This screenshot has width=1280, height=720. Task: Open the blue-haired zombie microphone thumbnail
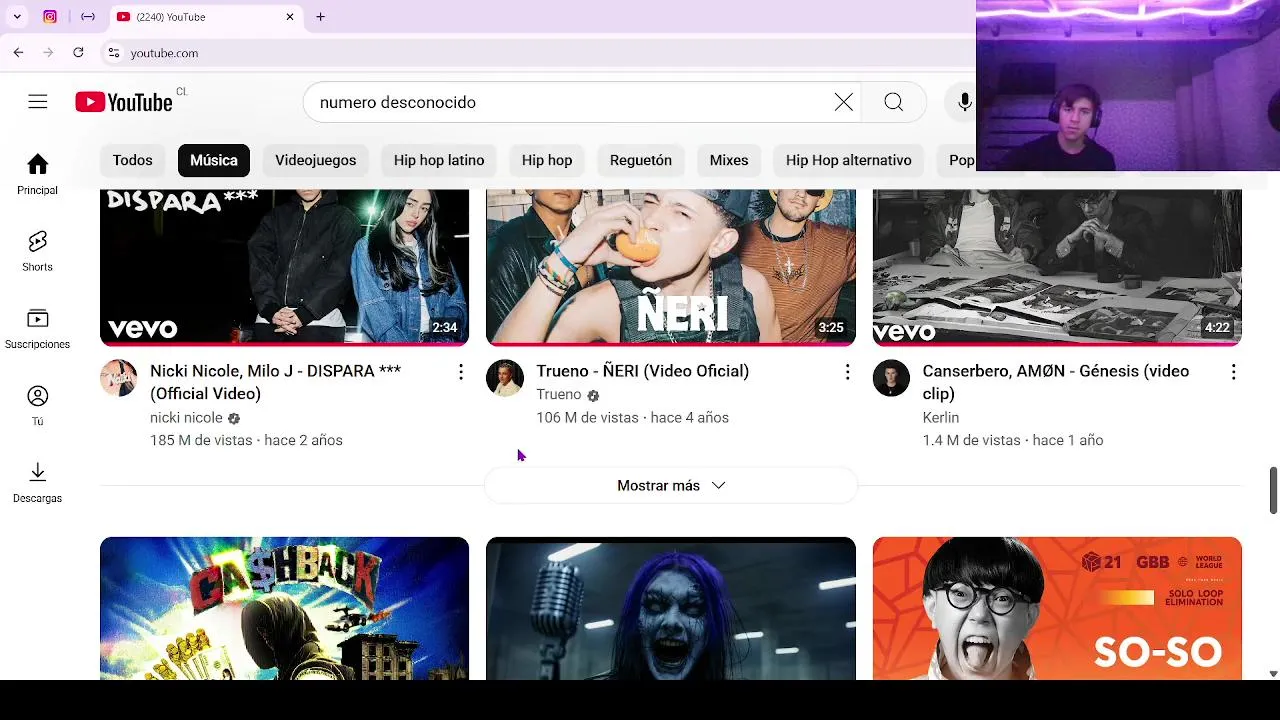pyautogui.click(x=671, y=608)
